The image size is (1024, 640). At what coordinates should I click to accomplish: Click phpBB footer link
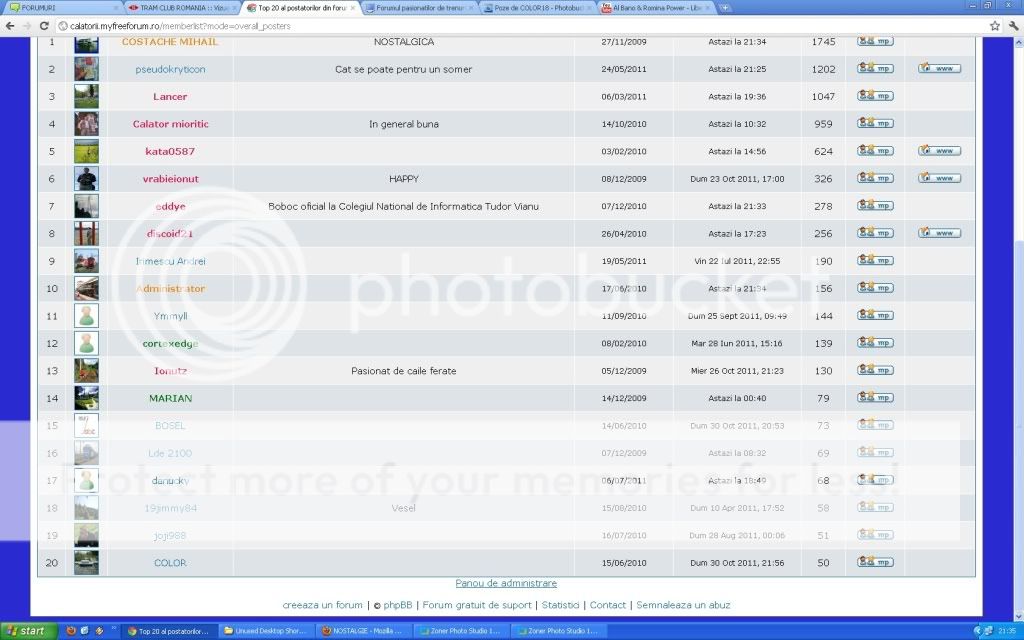[x=398, y=605]
